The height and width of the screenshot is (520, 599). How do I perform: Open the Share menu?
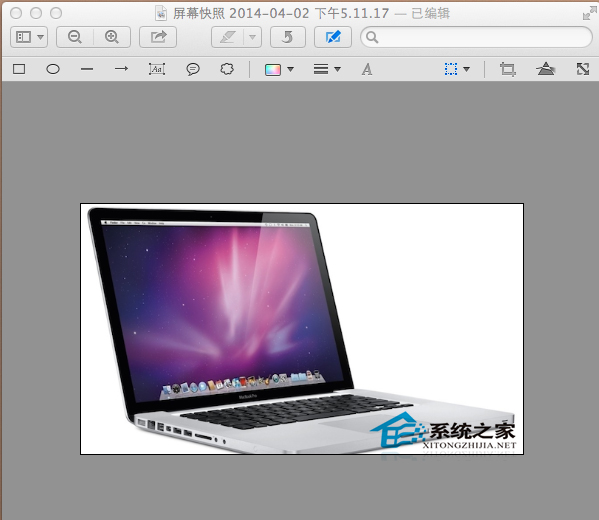pos(158,37)
